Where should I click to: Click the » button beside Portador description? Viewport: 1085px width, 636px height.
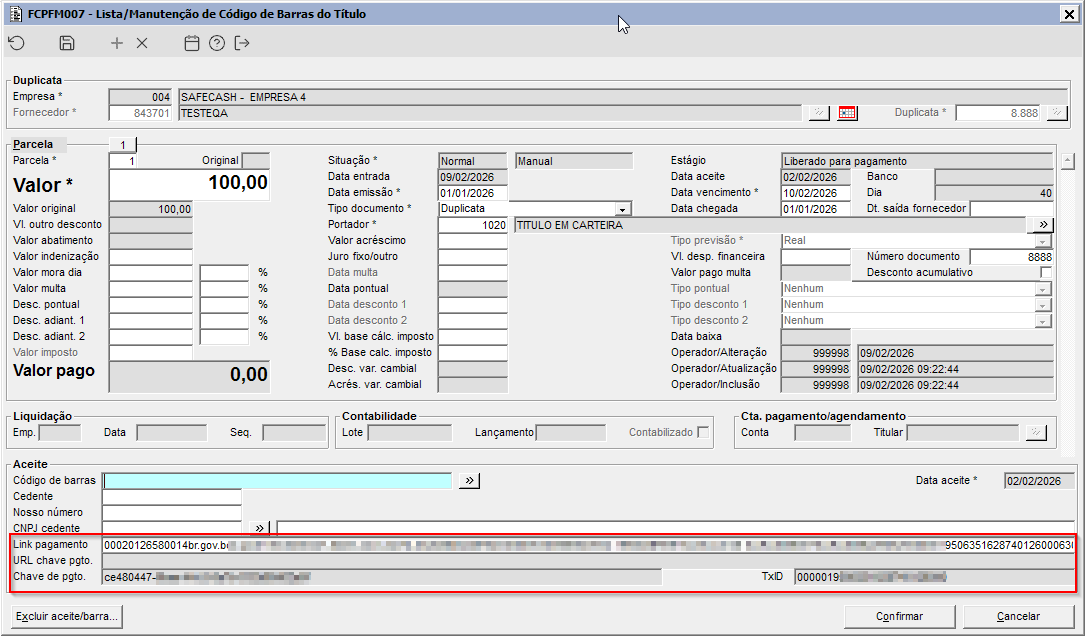coord(1043,225)
